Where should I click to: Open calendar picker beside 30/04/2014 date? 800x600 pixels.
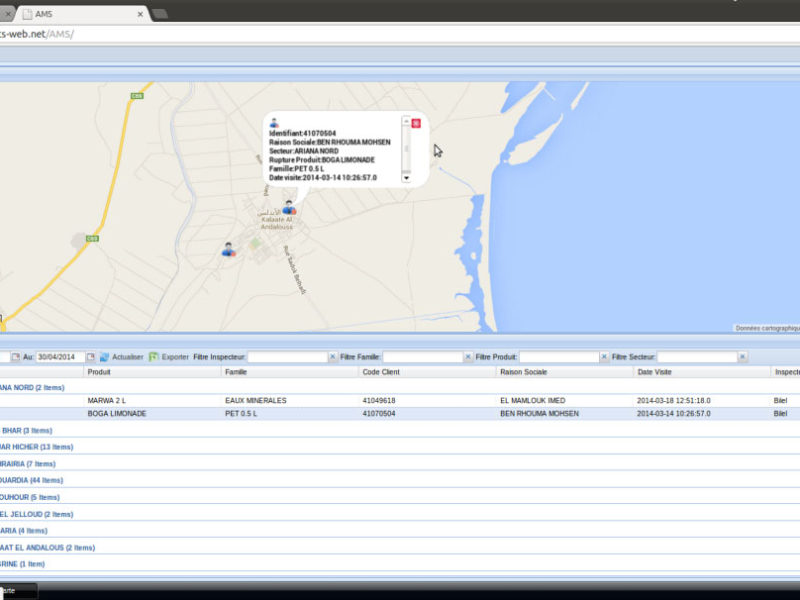pos(90,357)
